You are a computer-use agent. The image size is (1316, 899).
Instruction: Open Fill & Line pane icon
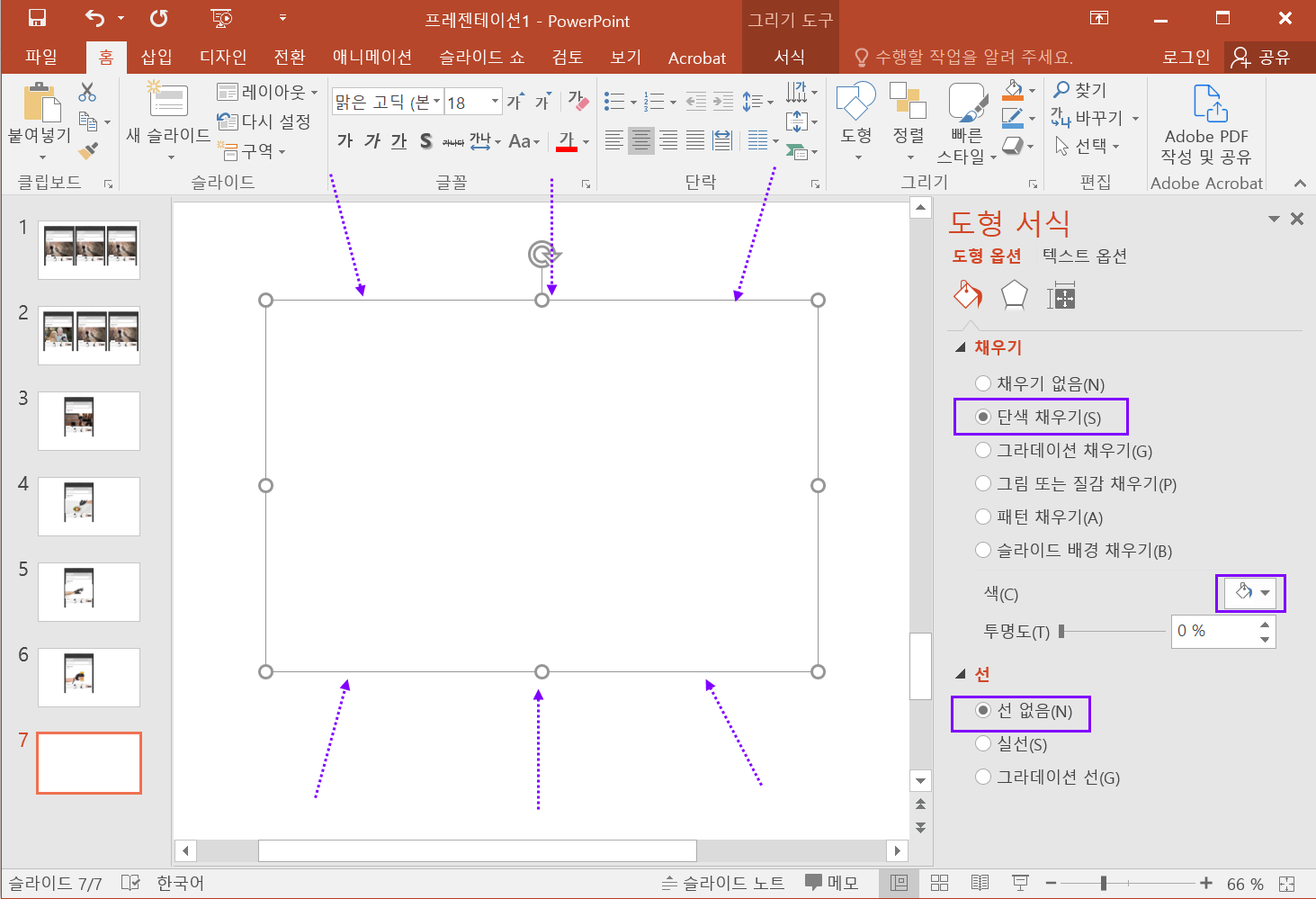tap(968, 294)
